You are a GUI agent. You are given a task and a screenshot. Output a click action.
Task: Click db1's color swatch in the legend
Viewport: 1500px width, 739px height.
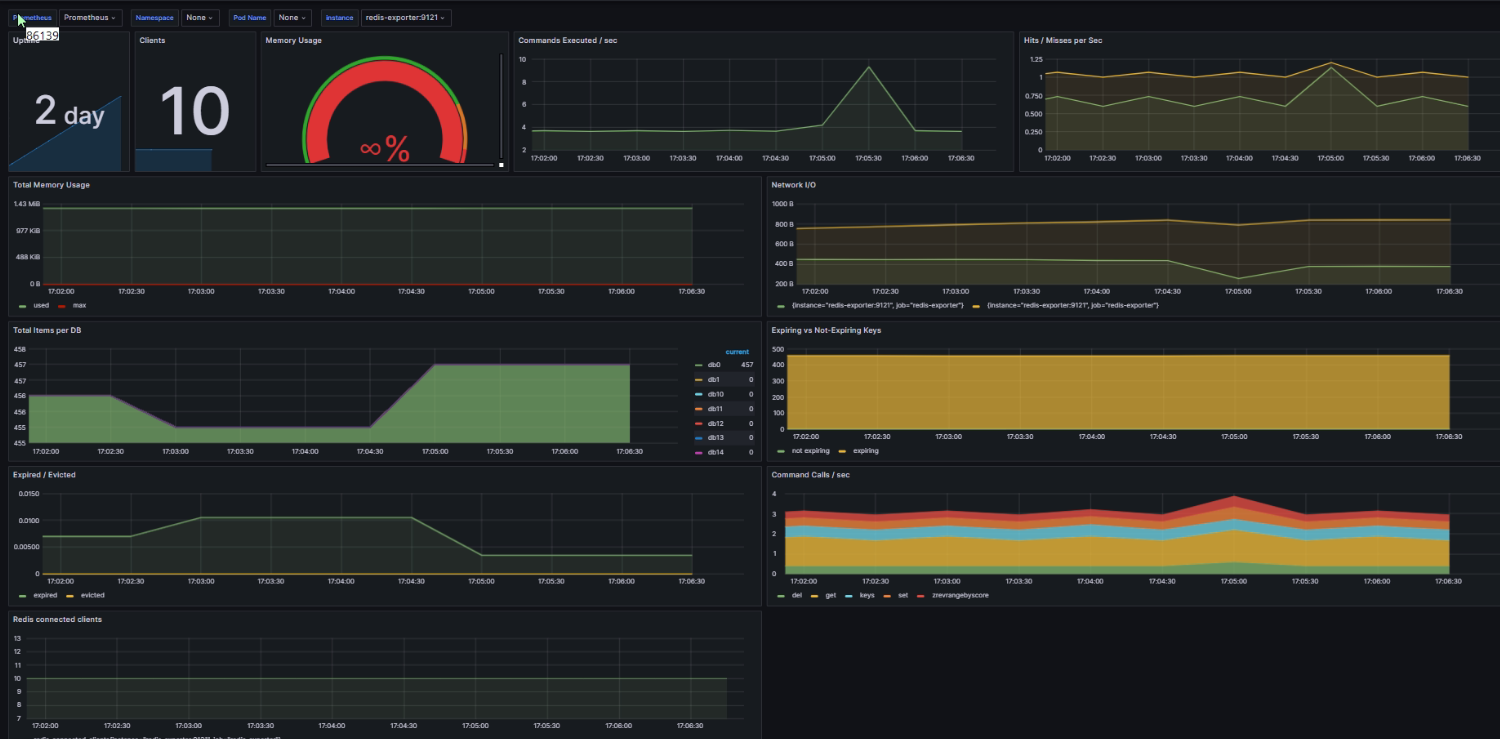(700, 379)
